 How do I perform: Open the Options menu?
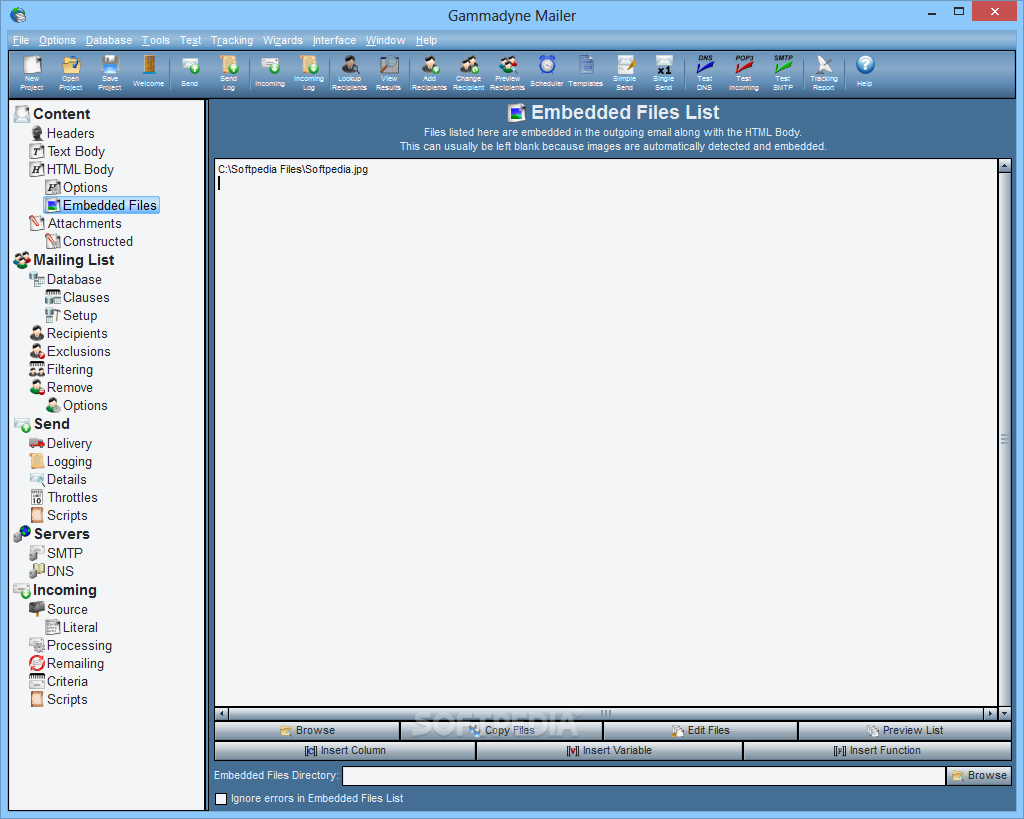[57, 40]
